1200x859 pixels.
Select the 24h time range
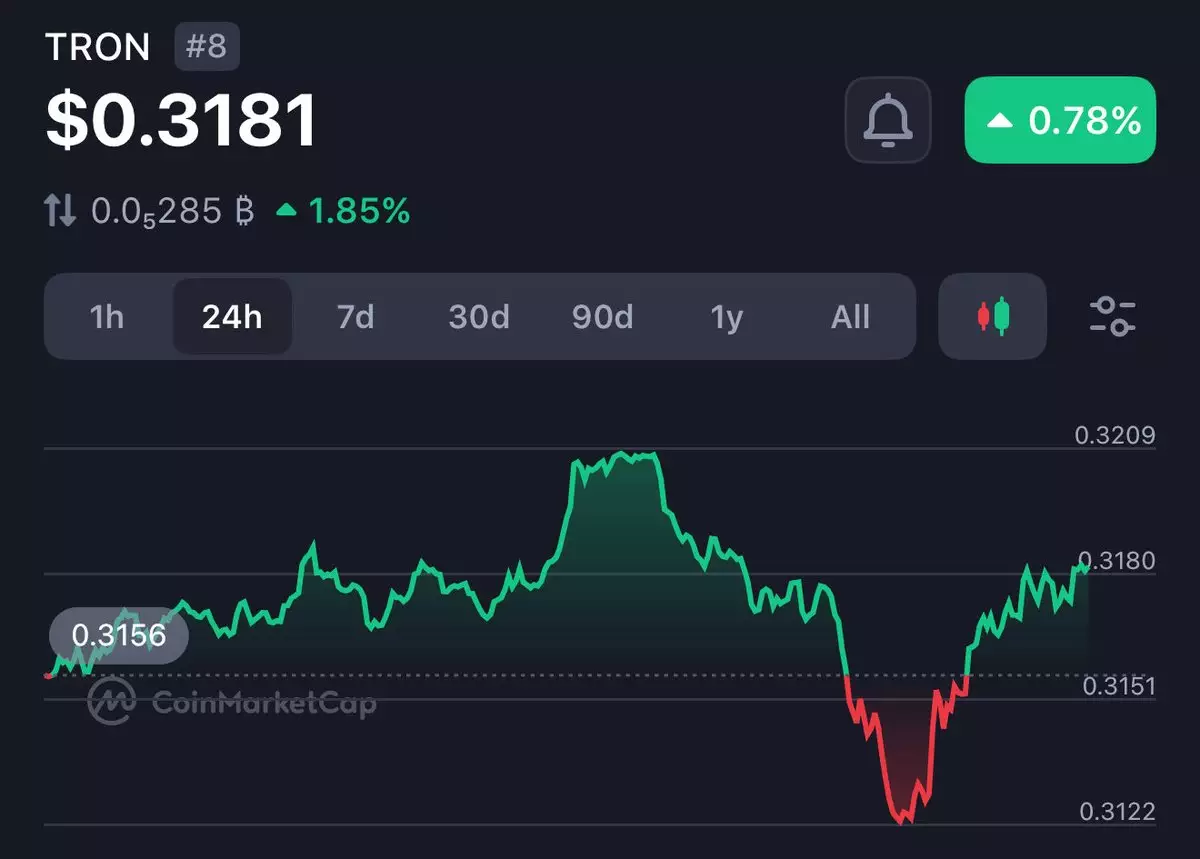click(x=232, y=317)
